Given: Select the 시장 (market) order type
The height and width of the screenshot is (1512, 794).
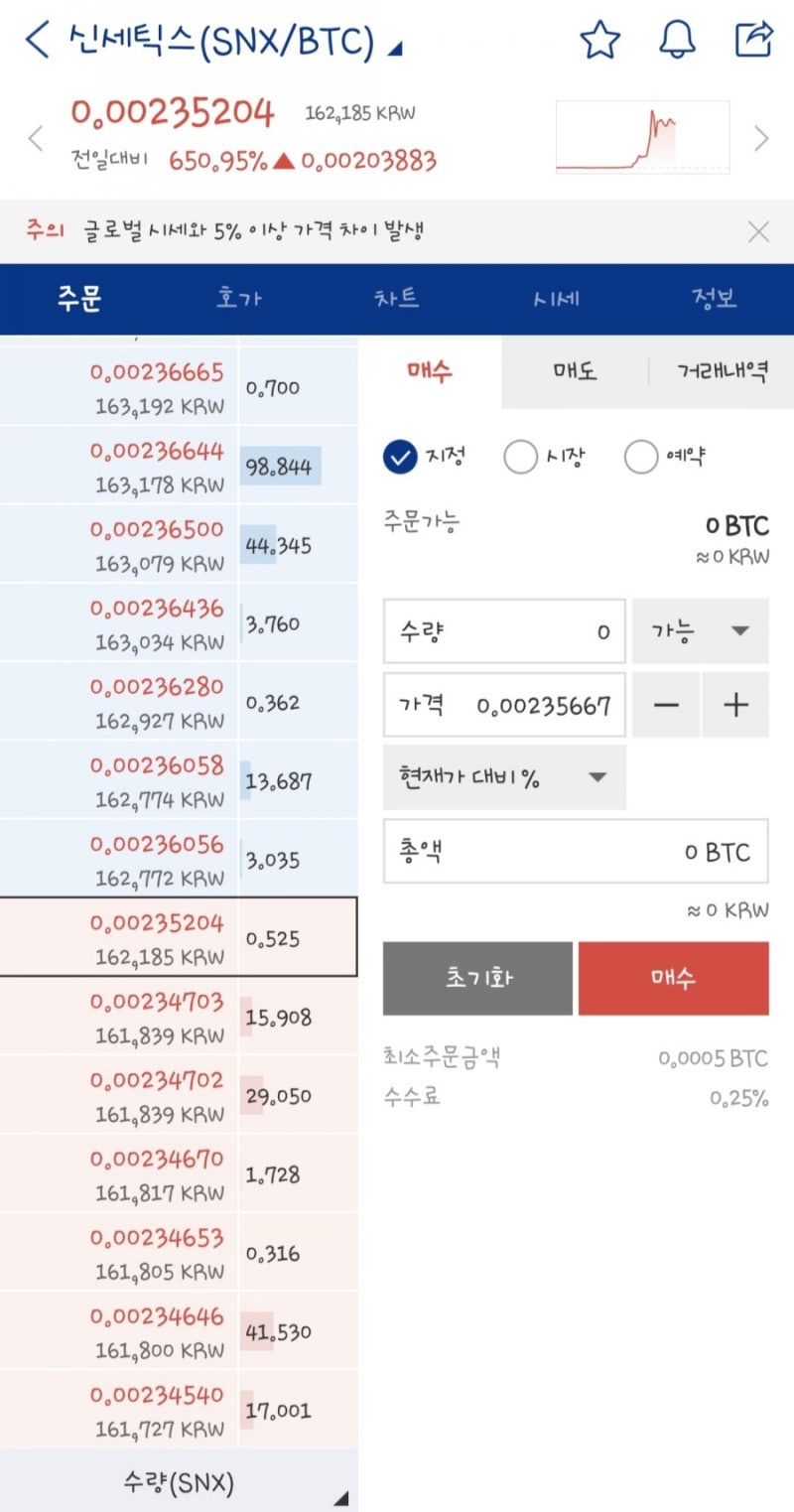Looking at the screenshot, I should point(523,456).
